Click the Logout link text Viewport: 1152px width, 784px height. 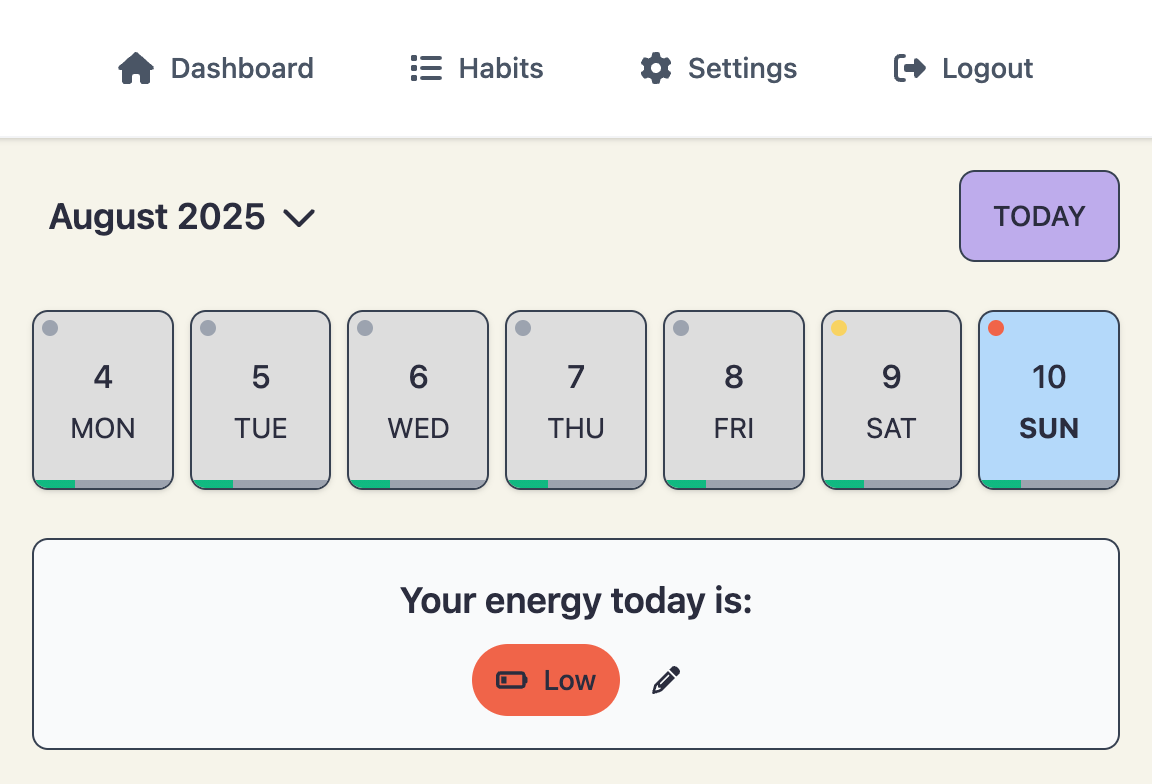pyautogui.click(x=987, y=68)
